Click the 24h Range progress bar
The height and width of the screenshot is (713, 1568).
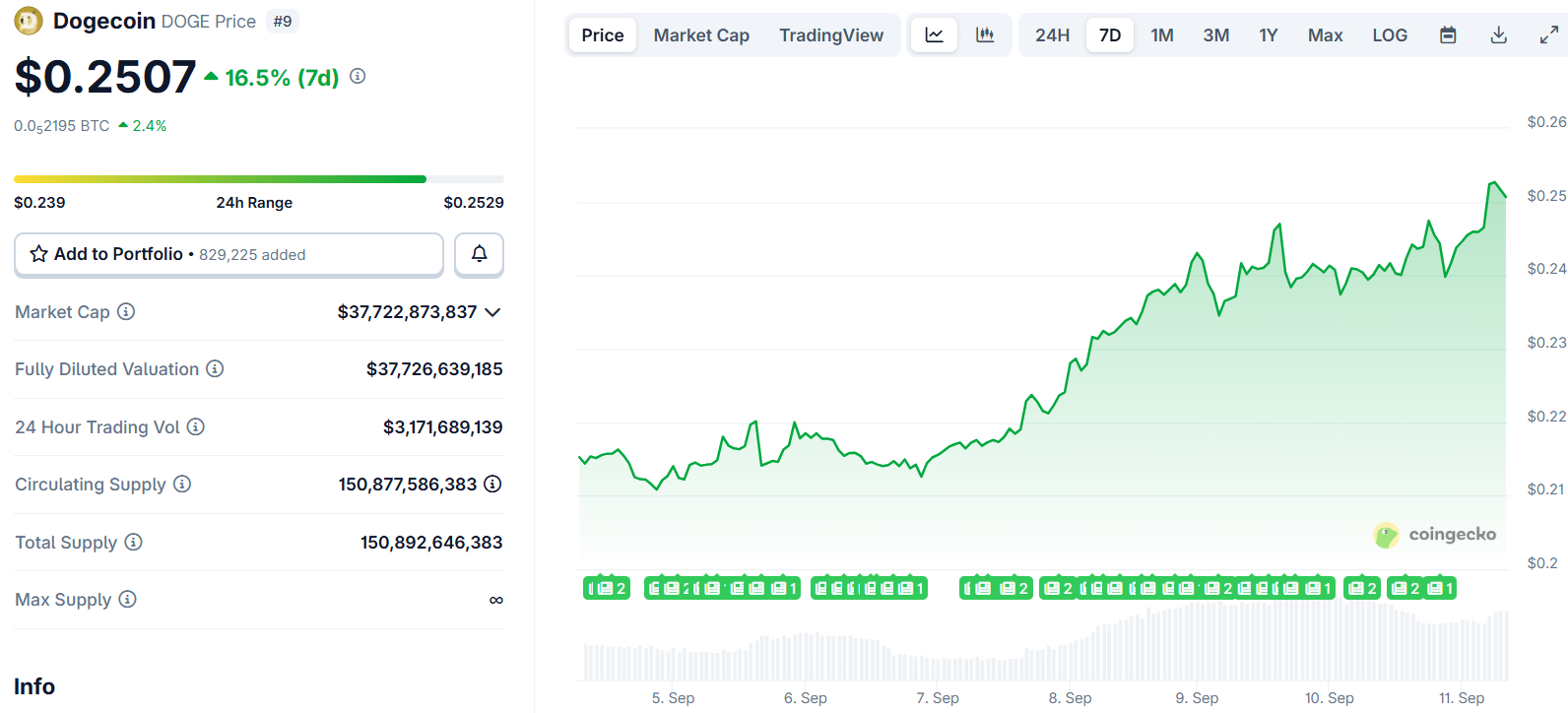point(259,179)
